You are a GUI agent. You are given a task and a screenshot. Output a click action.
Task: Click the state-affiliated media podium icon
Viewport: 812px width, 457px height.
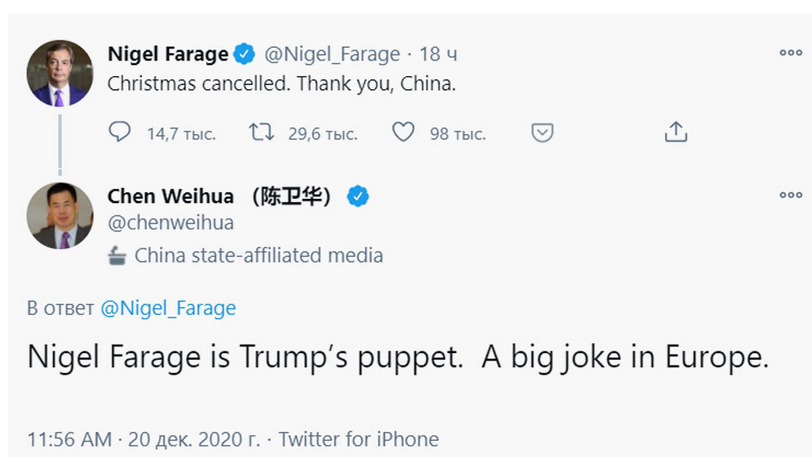[117, 255]
